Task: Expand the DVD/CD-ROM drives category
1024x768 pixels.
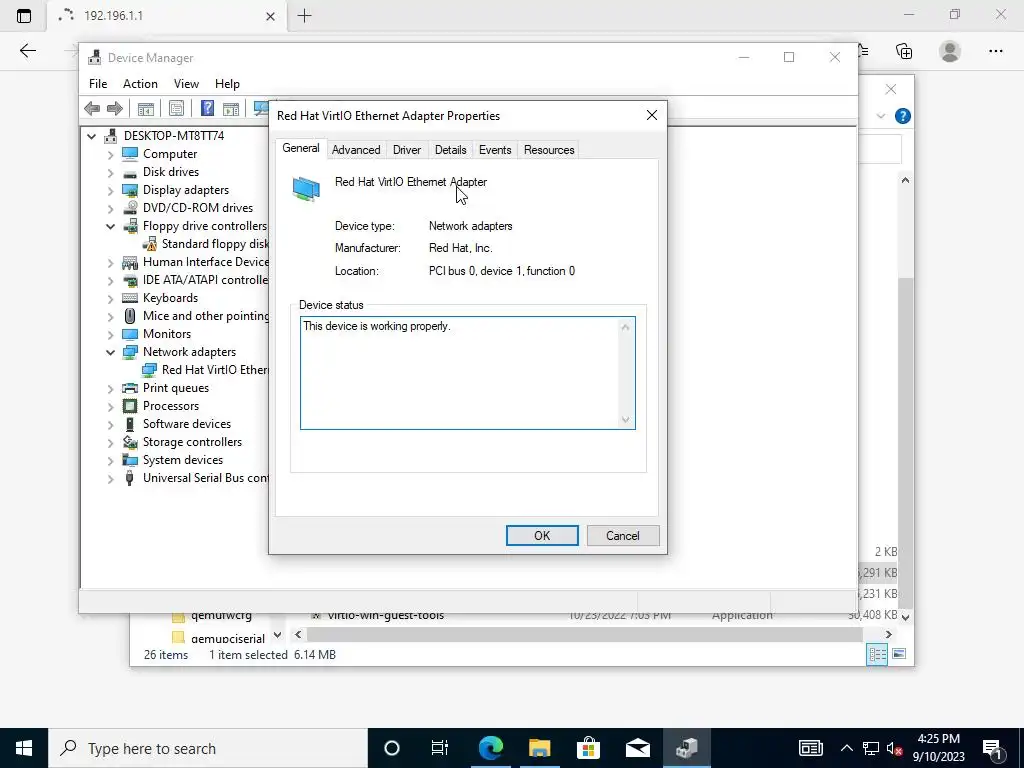Action: click(110, 208)
